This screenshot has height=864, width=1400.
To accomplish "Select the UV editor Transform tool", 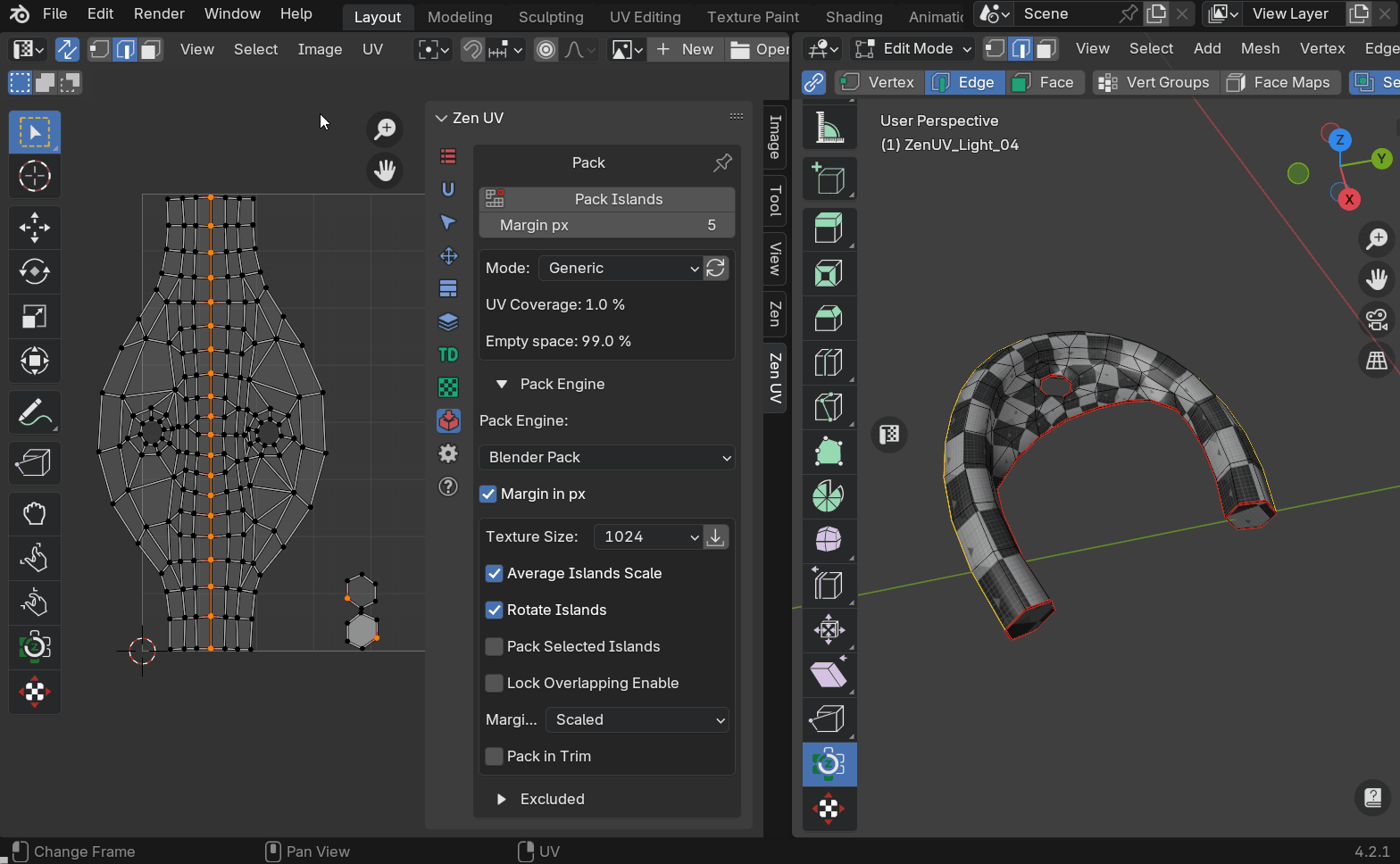I will pyautogui.click(x=35, y=361).
